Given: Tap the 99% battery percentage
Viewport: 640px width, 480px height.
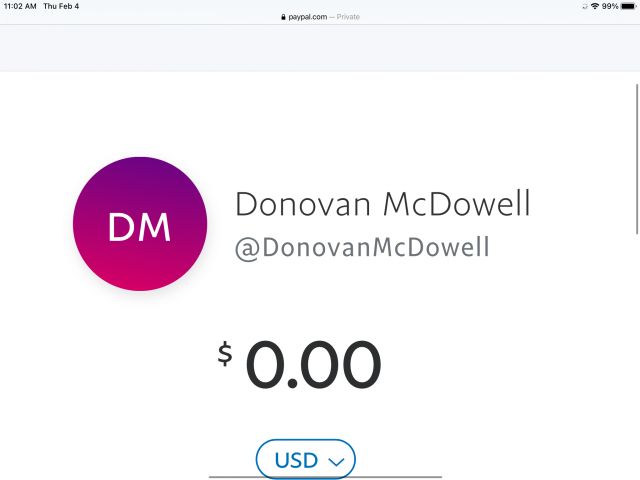Looking at the screenshot, I should click(610, 6).
